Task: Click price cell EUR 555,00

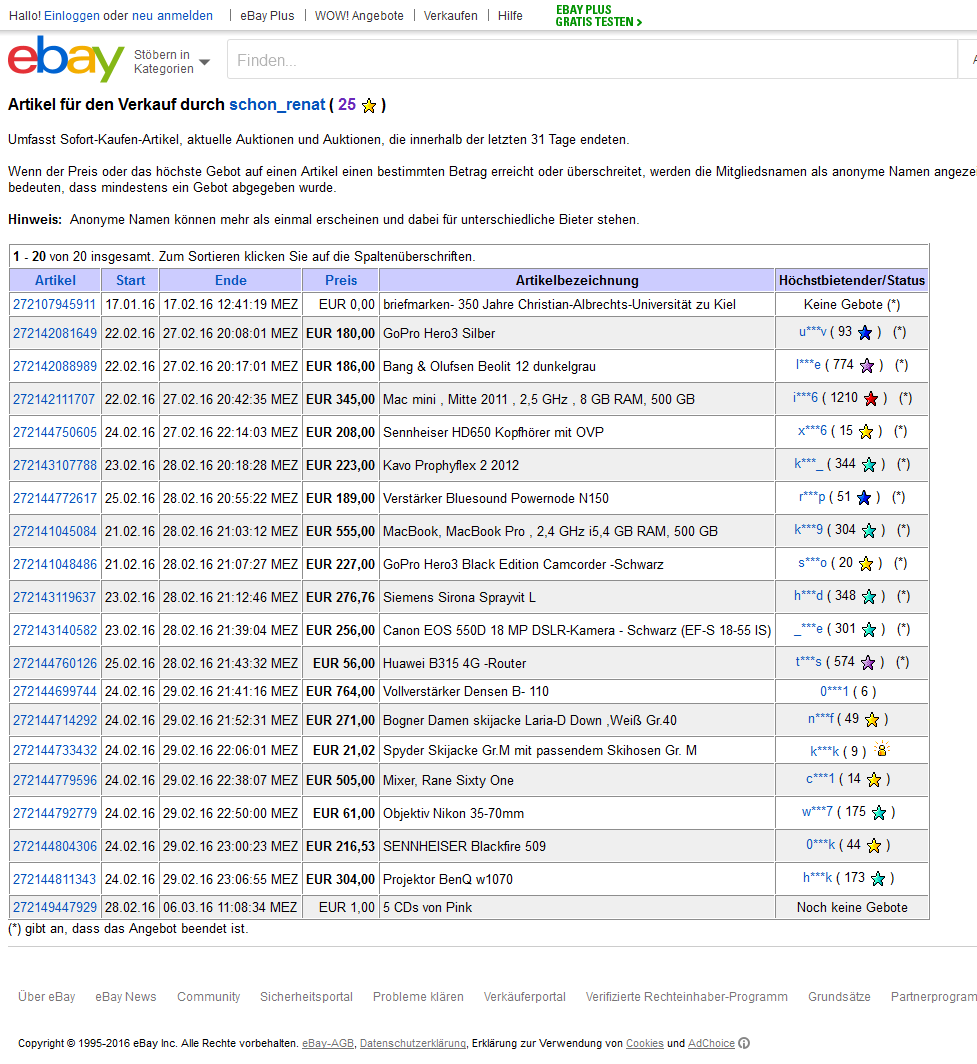Action: tap(340, 531)
